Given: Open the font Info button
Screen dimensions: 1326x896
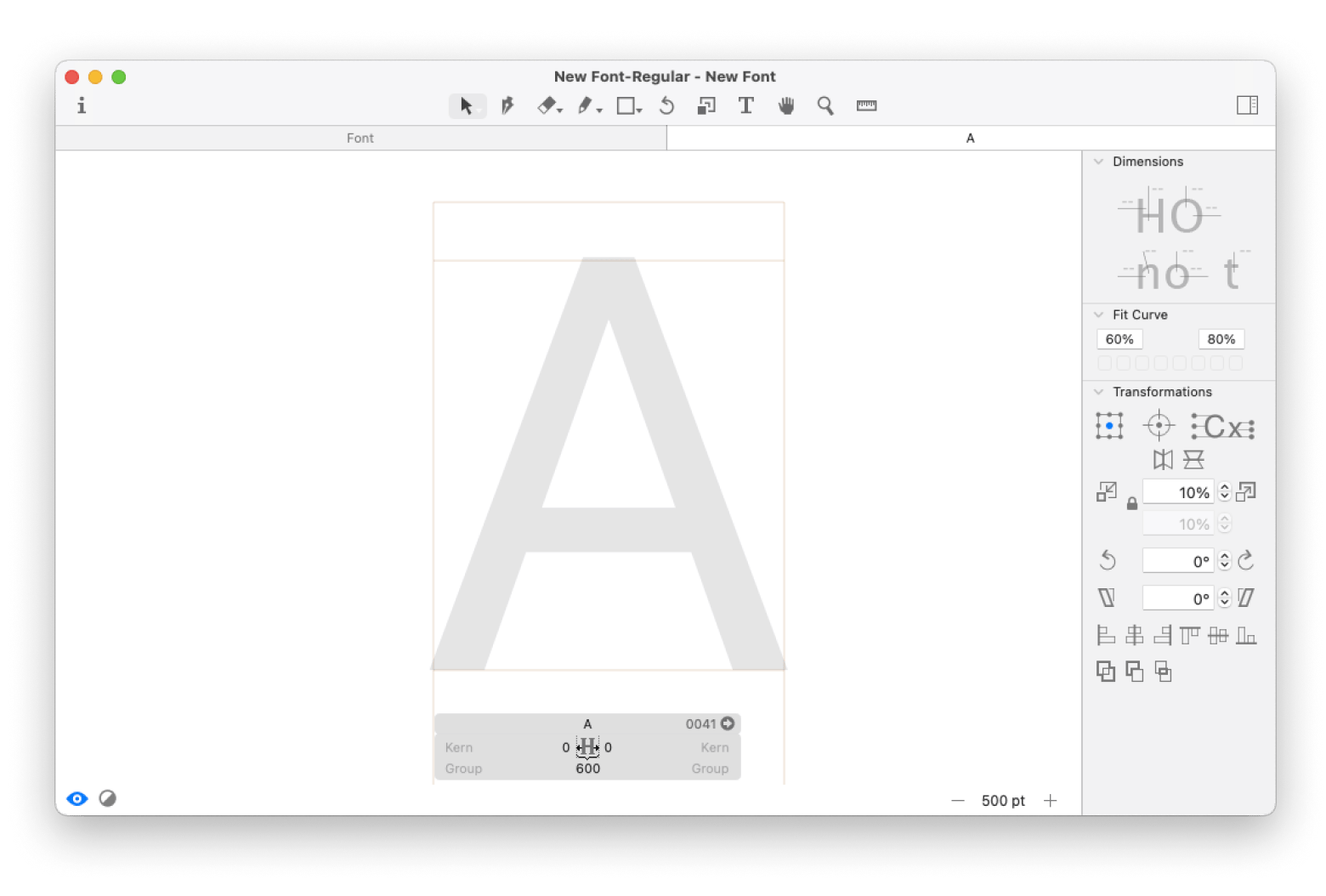Looking at the screenshot, I should (x=82, y=105).
